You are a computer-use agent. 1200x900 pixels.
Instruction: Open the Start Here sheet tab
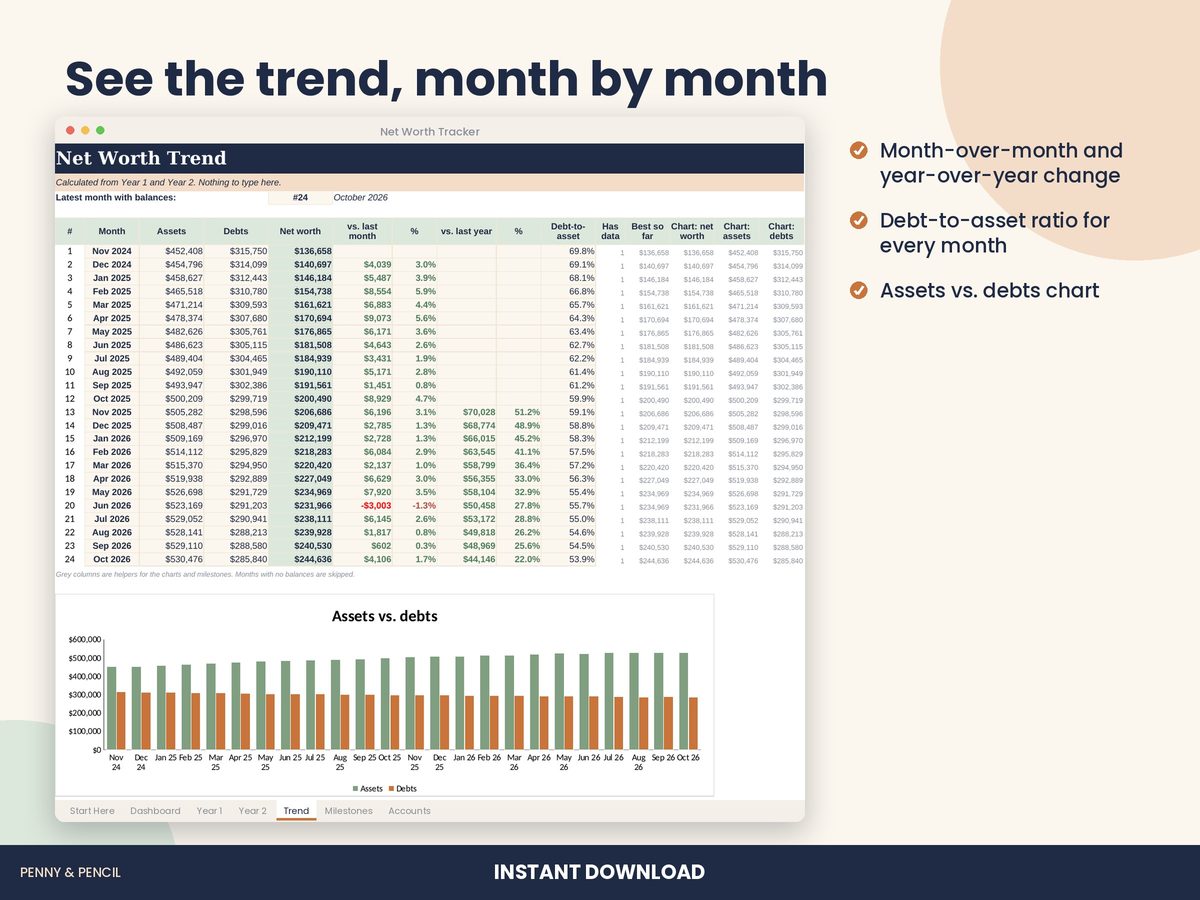point(92,811)
